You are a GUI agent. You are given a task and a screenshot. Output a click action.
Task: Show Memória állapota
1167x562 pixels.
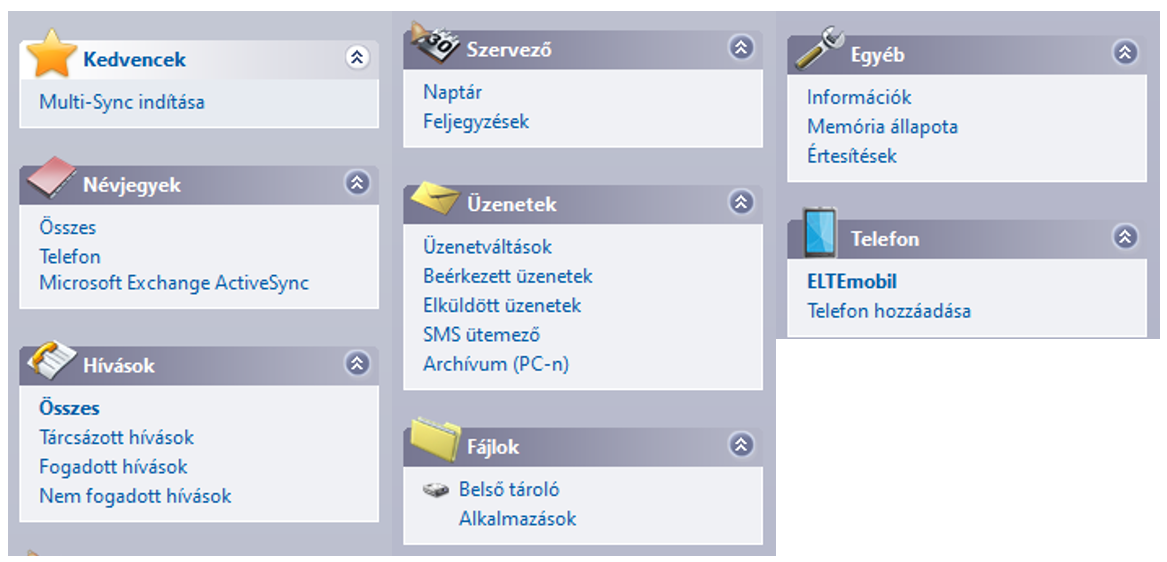[883, 127]
